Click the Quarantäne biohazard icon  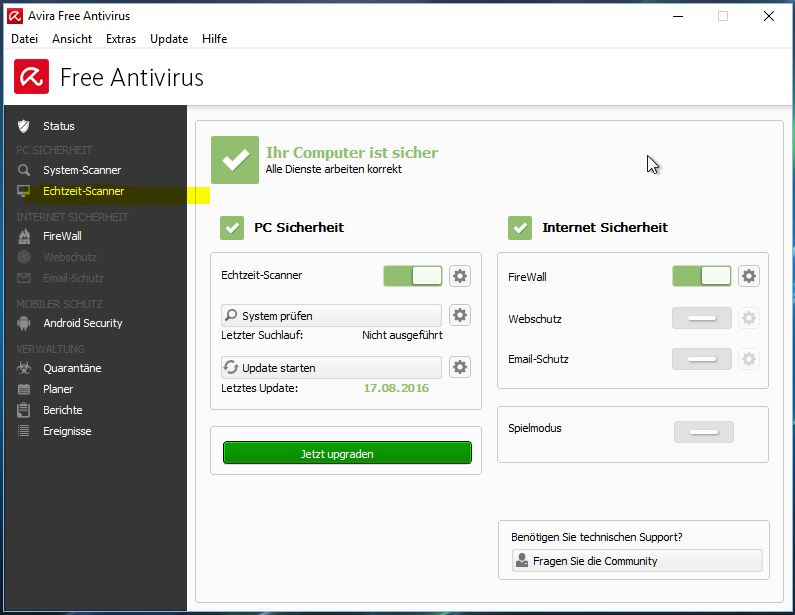coord(24,368)
